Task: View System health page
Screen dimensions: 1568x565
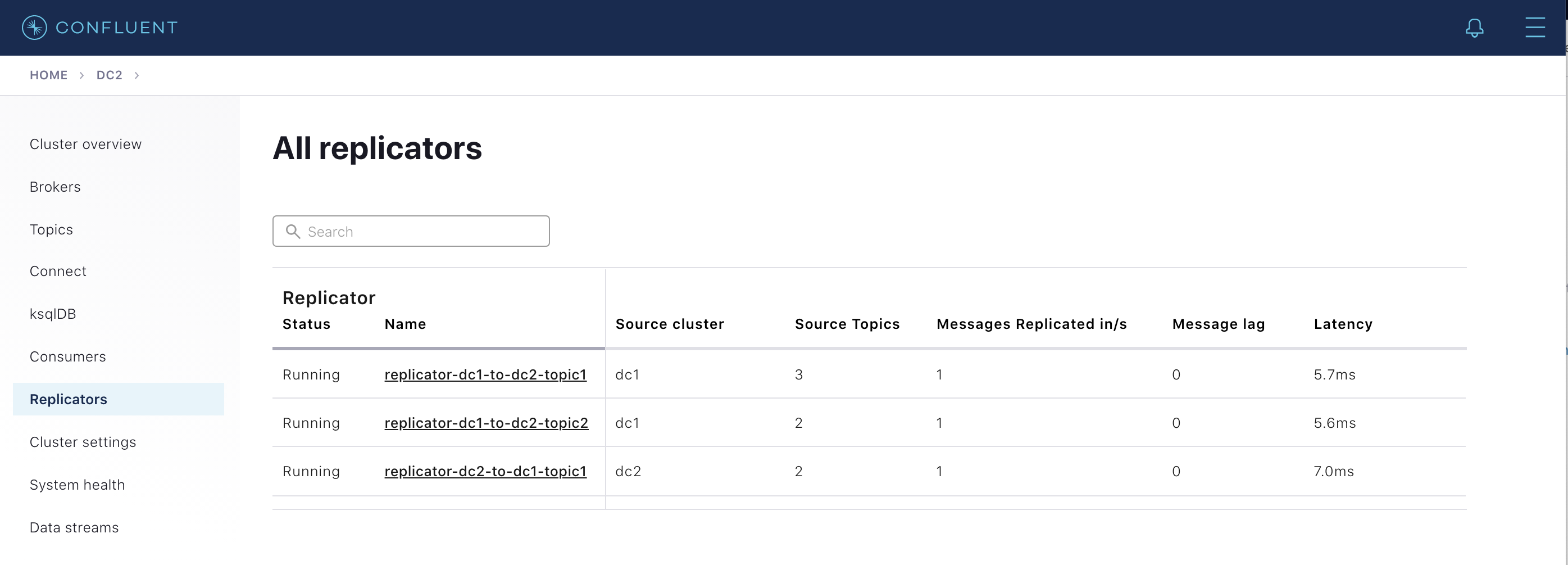Action: click(78, 485)
